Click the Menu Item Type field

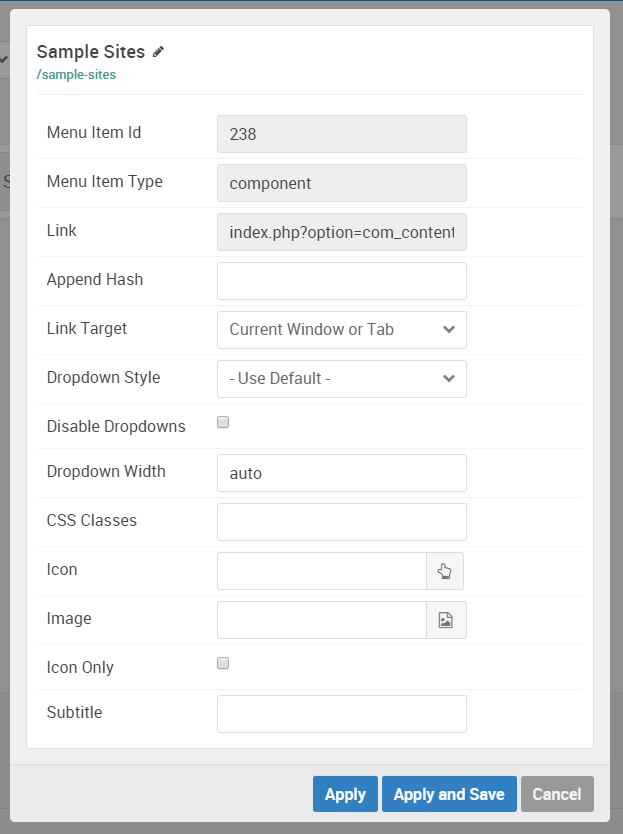[x=341, y=183]
